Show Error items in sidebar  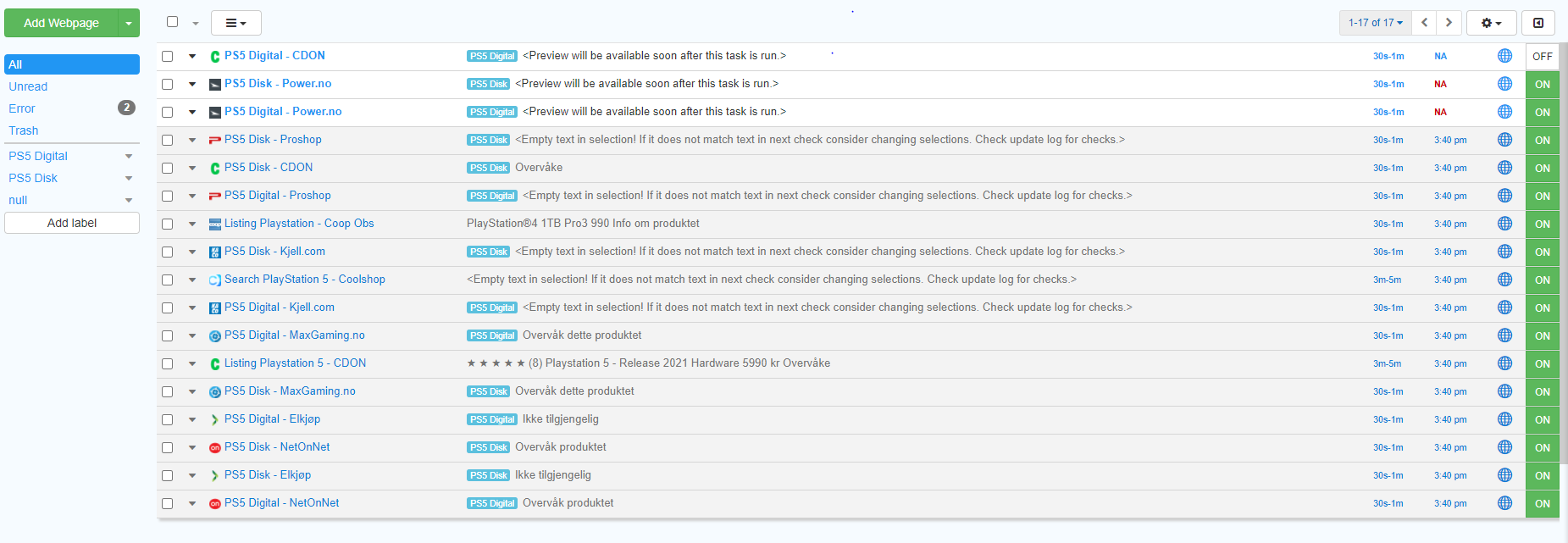click(x=22, y=108)
